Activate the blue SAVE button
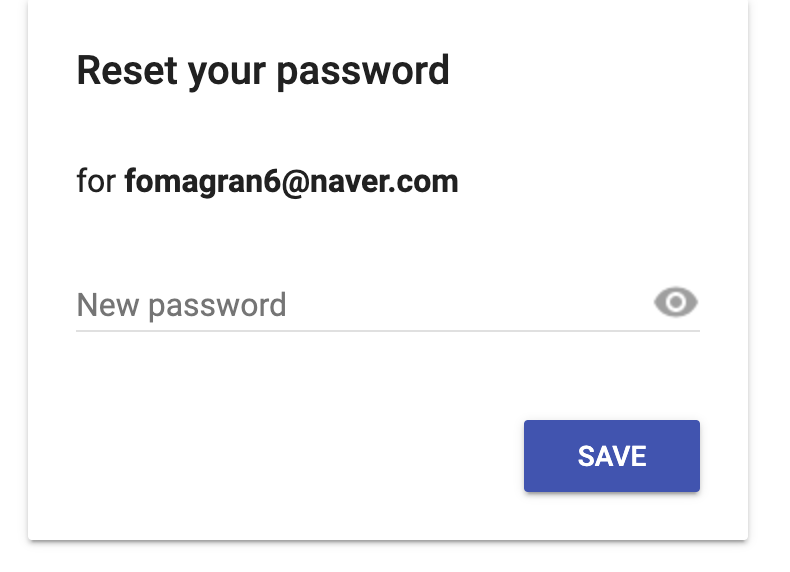 [612, 456]
